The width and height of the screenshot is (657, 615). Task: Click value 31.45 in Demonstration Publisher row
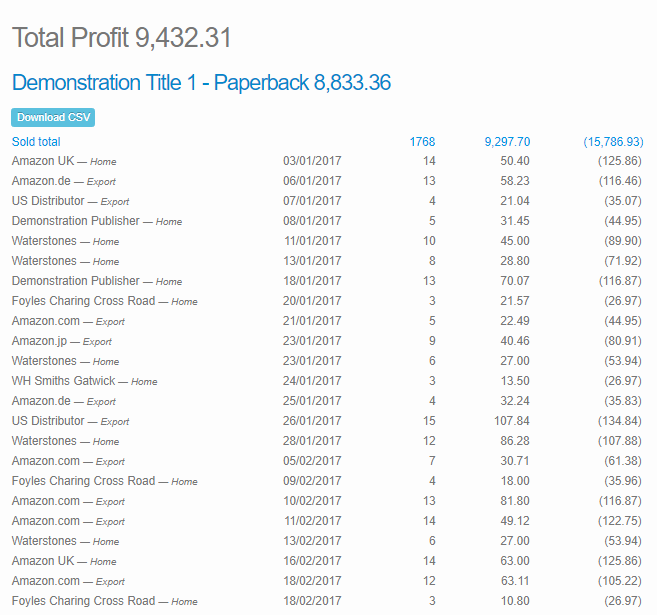coord(515,221)
